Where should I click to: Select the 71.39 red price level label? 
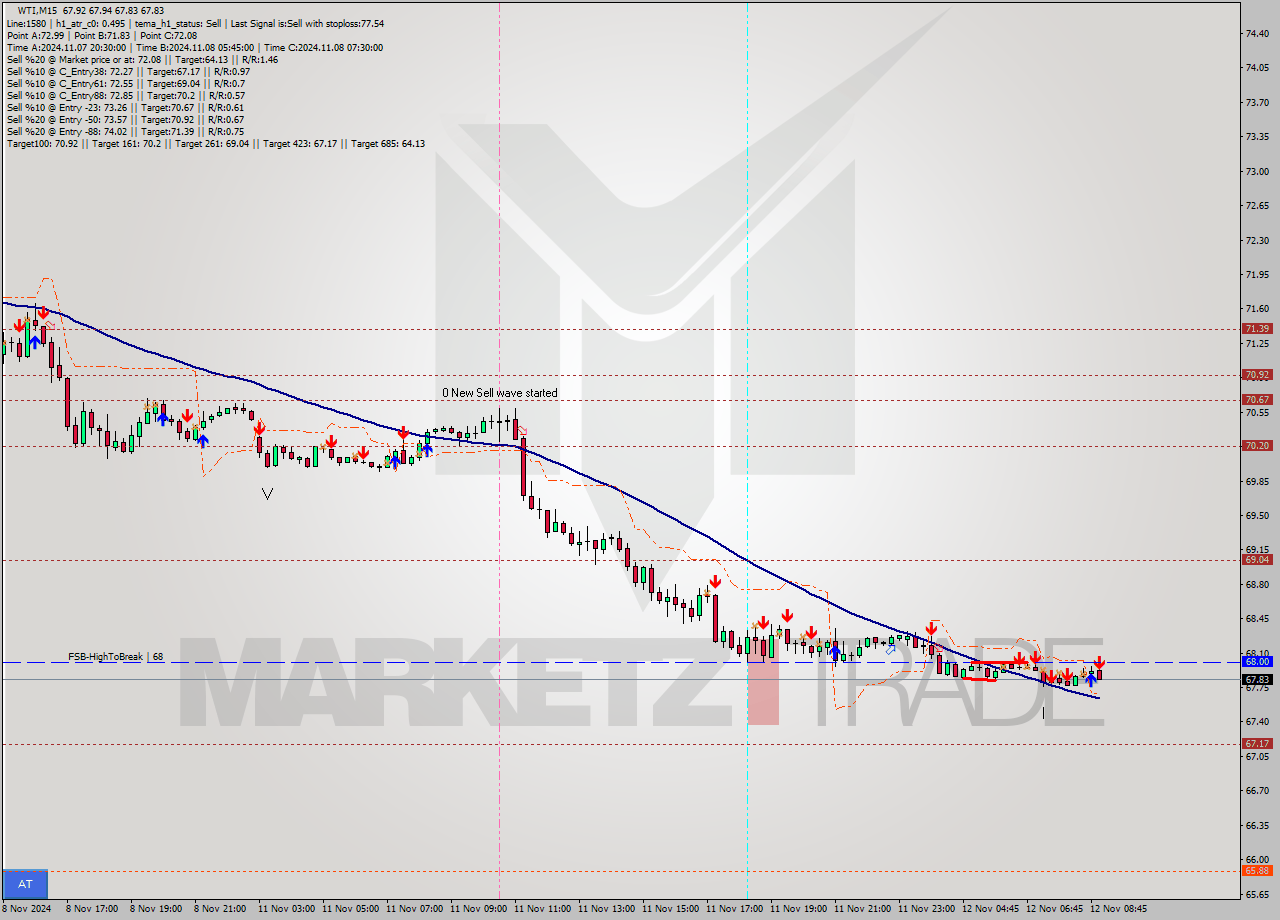click(1257, 329)
